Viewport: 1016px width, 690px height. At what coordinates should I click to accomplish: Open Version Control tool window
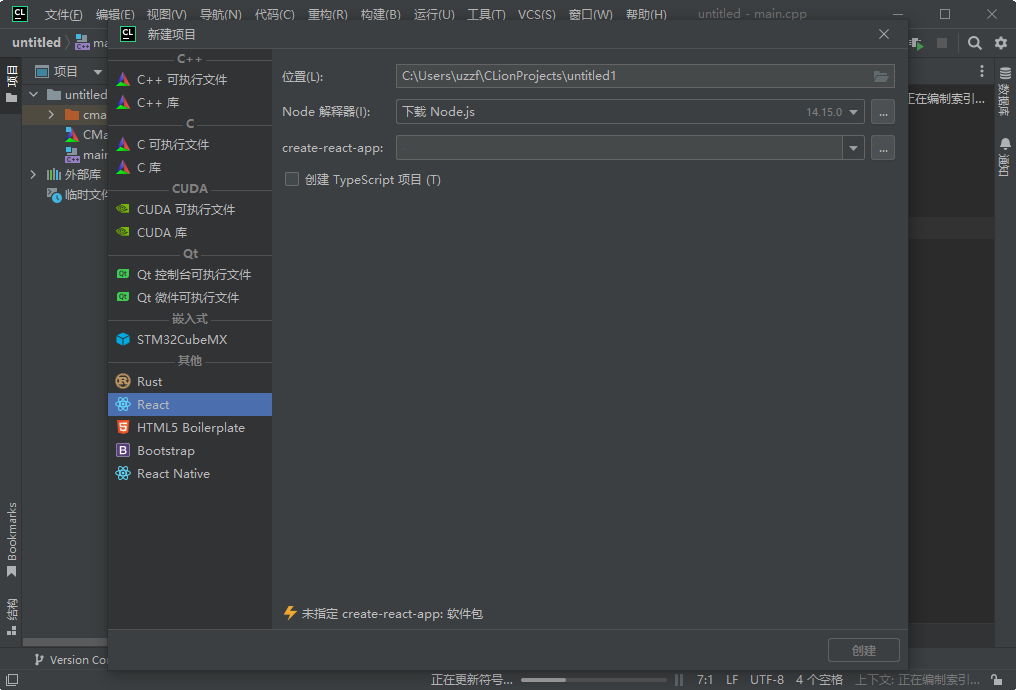[70, 660]
